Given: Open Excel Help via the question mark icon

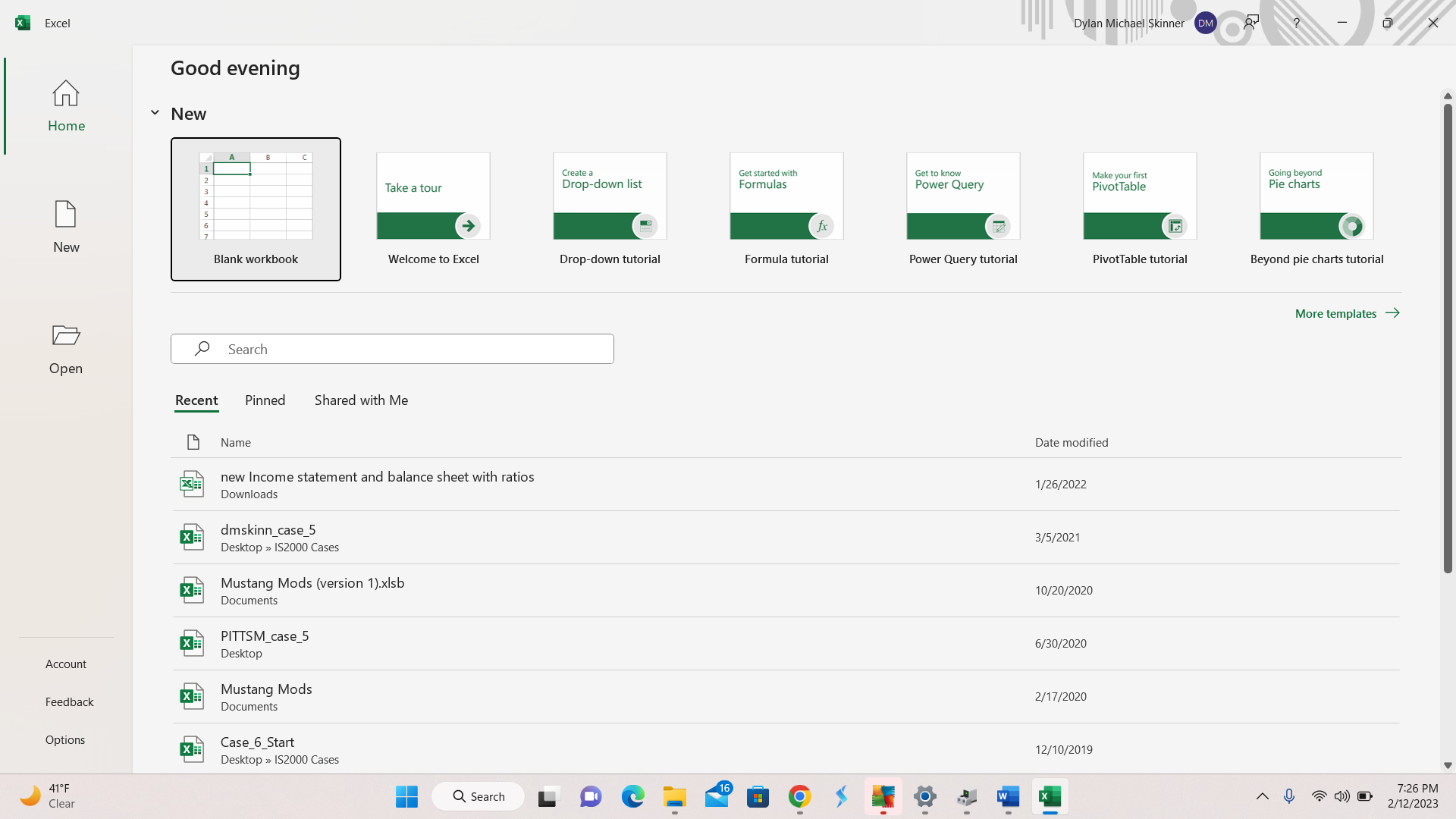Looking at the screenshot, I should (1295, 23).
